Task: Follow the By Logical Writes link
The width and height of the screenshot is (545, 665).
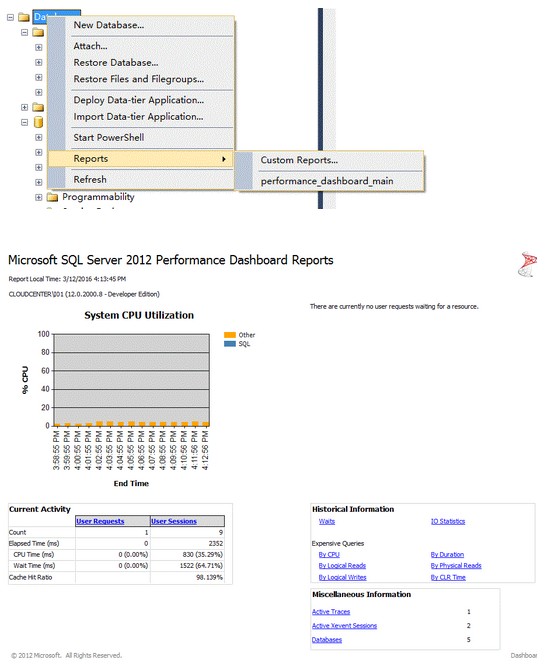Action: coord(342,577)
